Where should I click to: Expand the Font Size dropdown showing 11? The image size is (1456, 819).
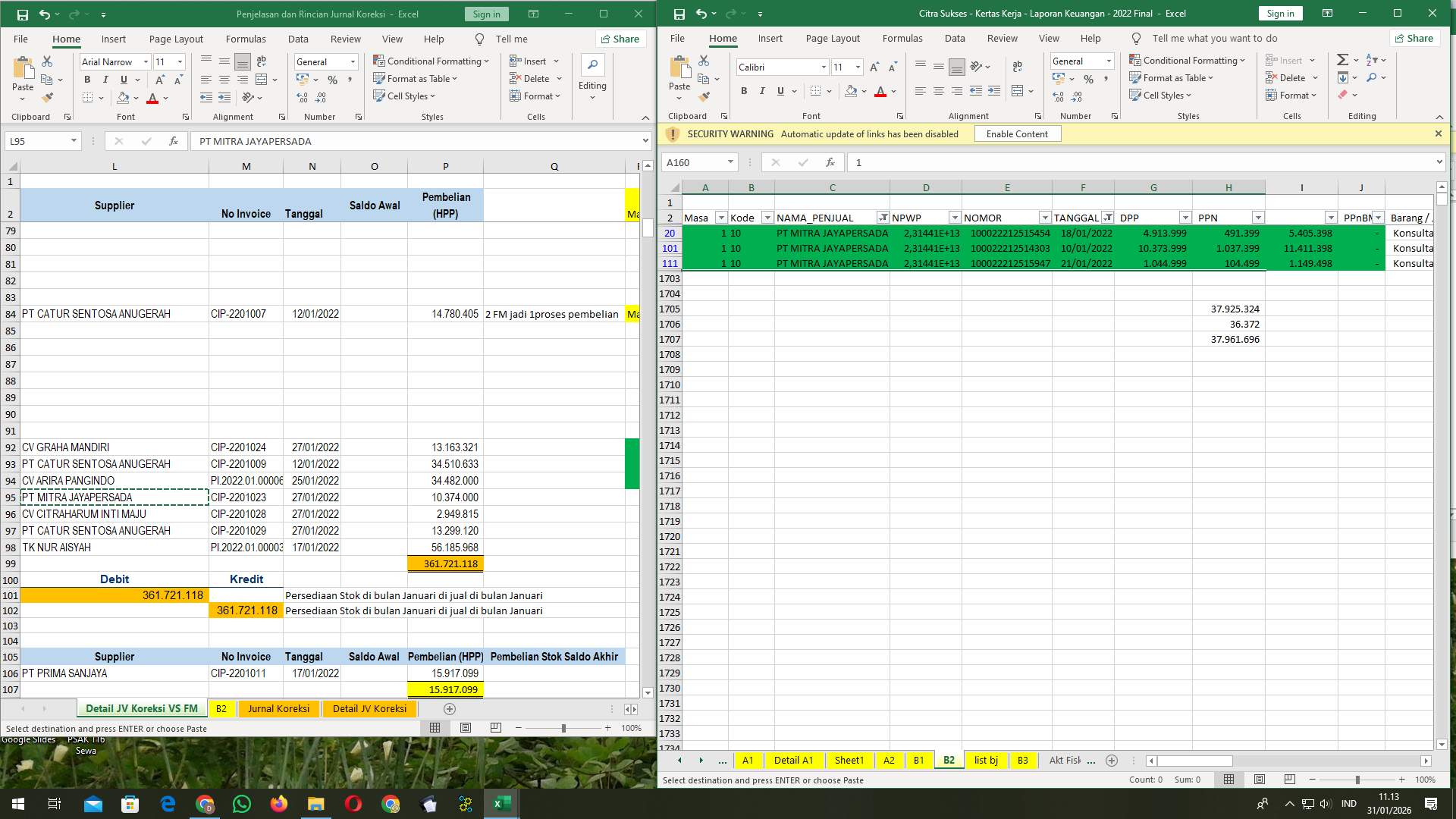click(179, 61)
